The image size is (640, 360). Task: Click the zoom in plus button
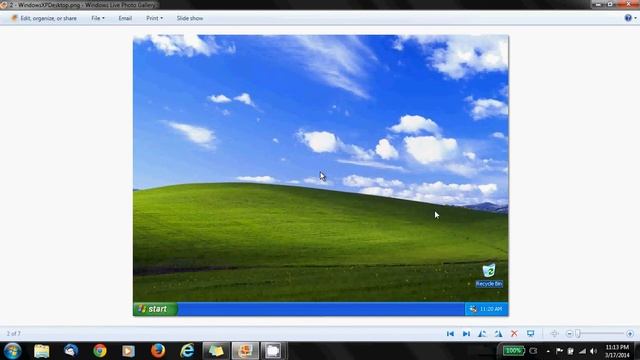tap(630, 334)
